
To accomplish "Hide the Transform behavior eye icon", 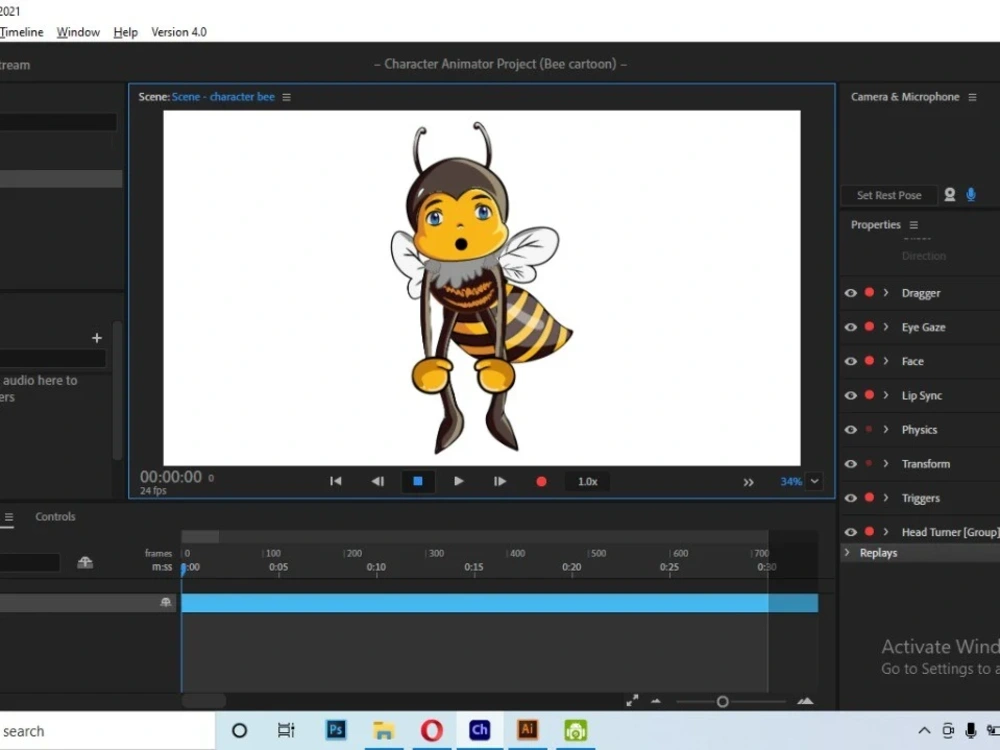I will pyautogui.click(x=851, y=464).
